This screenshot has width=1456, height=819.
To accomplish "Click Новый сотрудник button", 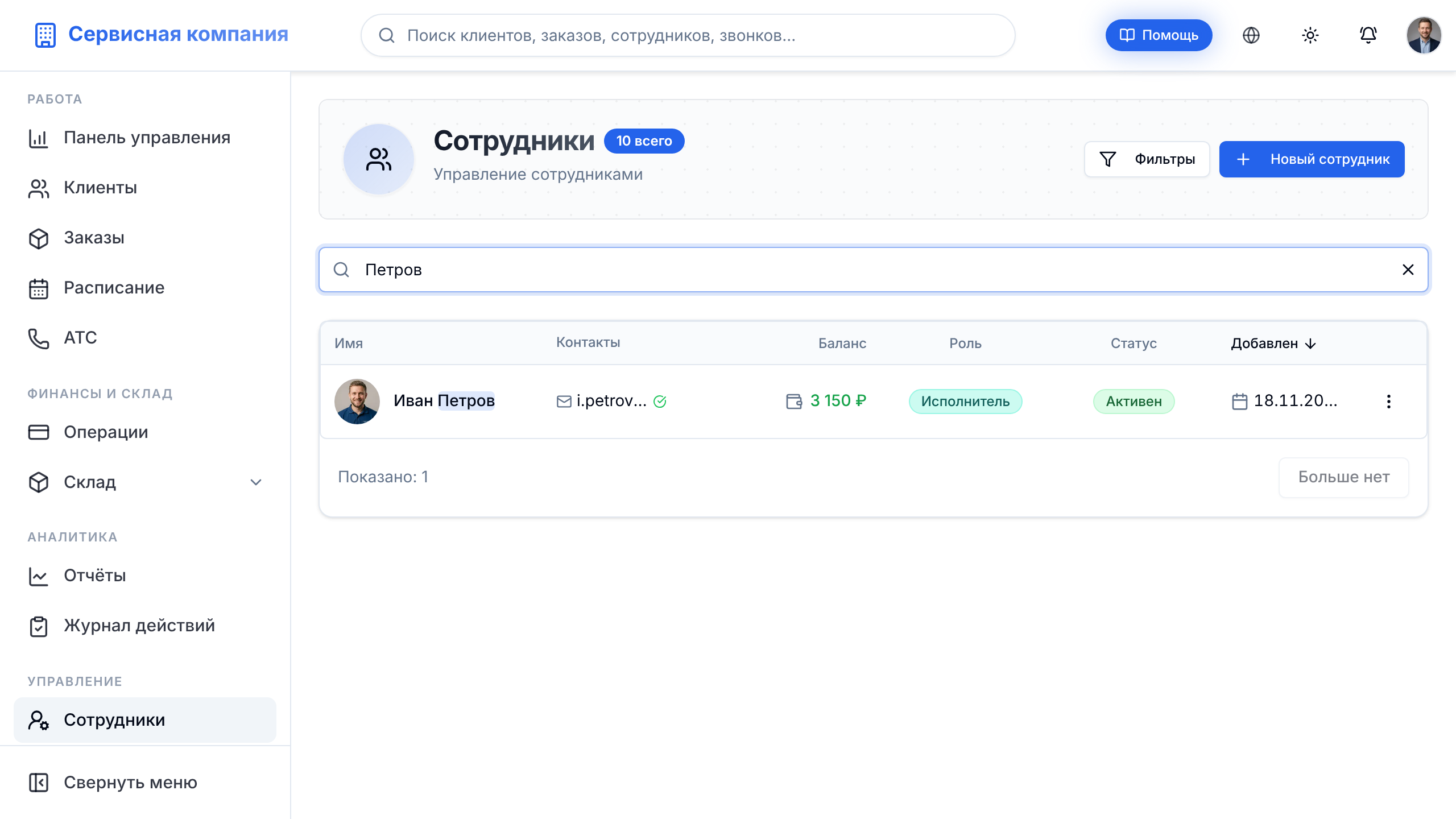I will [1312, 159].
